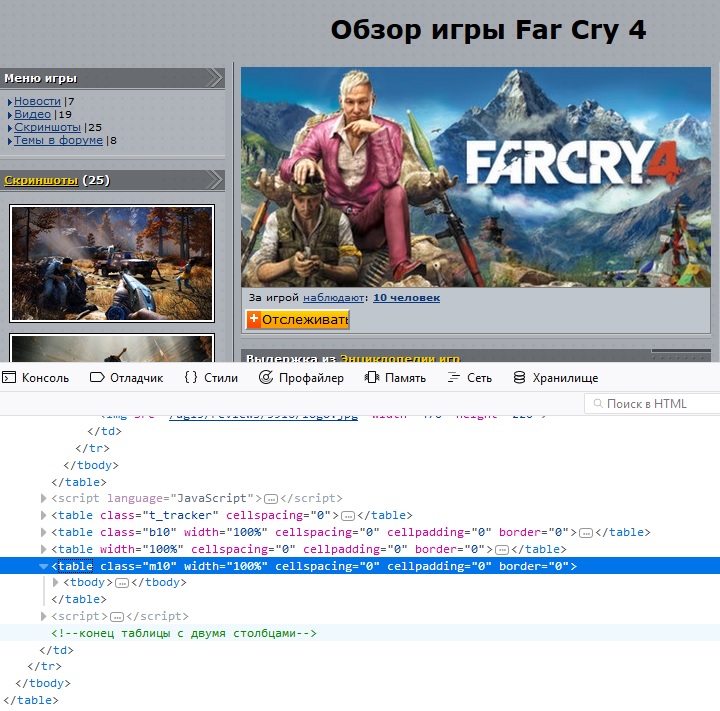Click the plus icon on Отслеживать button
This screenshot has width=720, height=711.
[253, 318]
